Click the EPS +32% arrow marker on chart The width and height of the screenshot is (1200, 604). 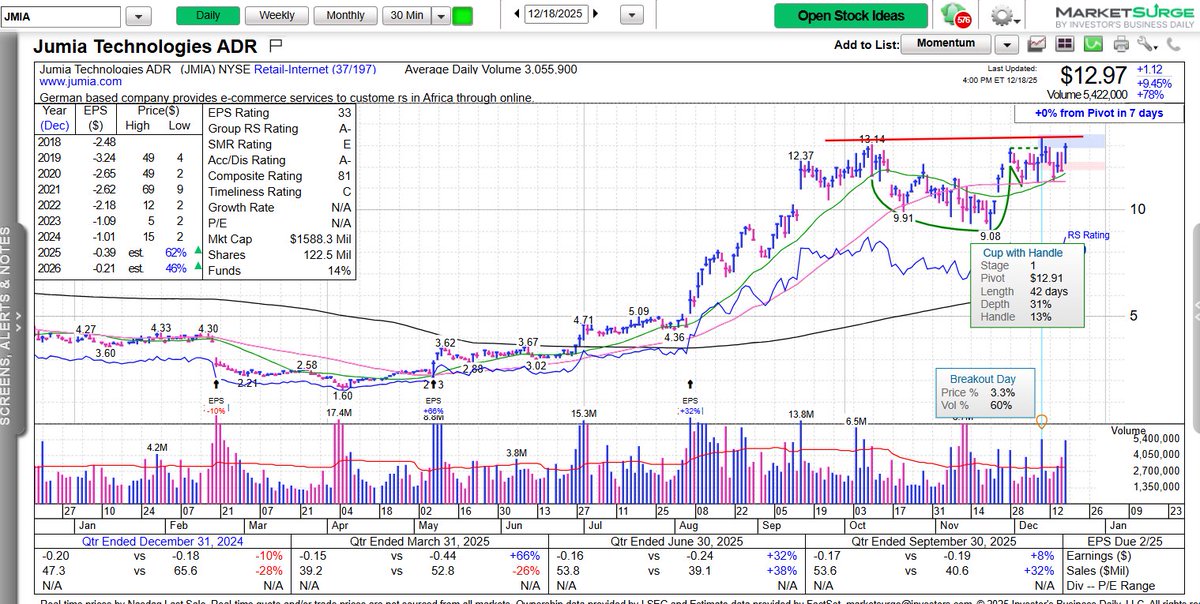(x=690, y=384)
